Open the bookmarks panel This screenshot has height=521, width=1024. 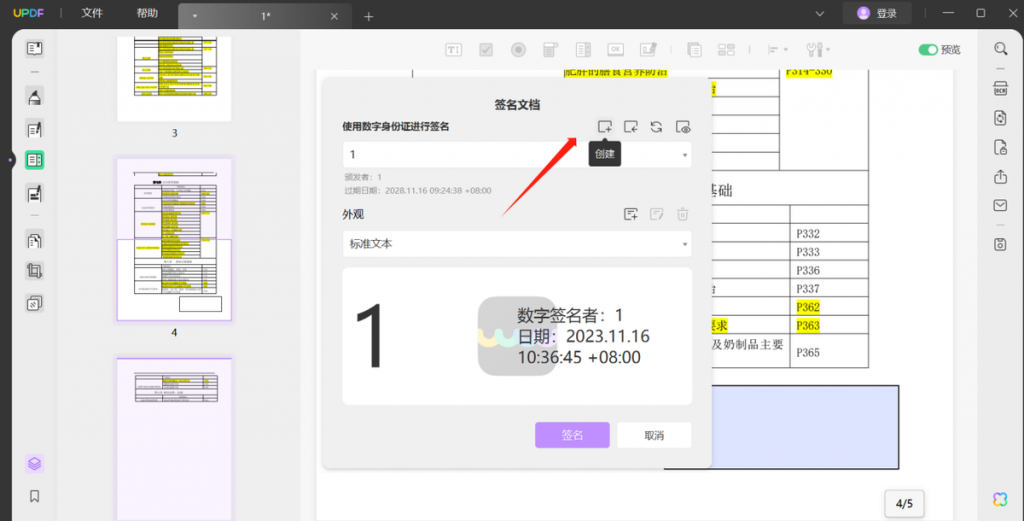click(x=35, y=496)
